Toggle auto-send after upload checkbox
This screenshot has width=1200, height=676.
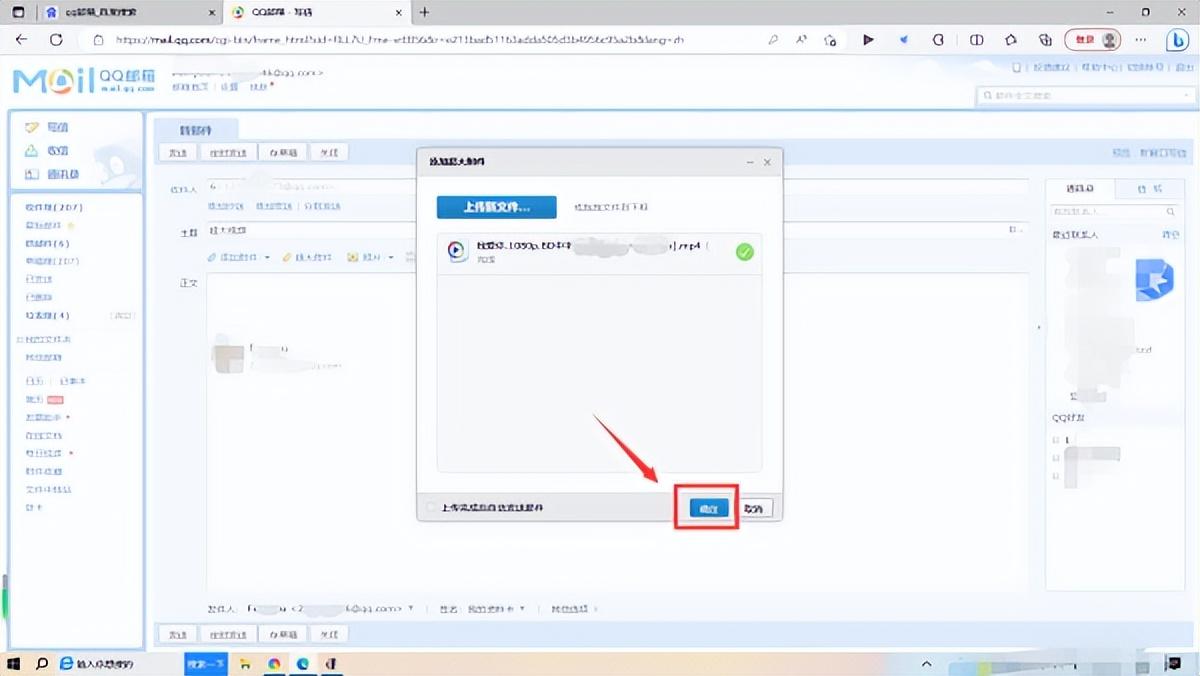point(432,508)
